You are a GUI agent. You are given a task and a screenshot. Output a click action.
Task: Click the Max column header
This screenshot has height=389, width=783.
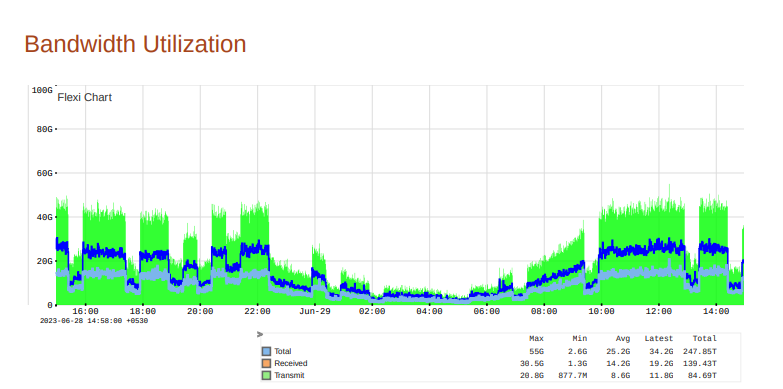(536, 339)
